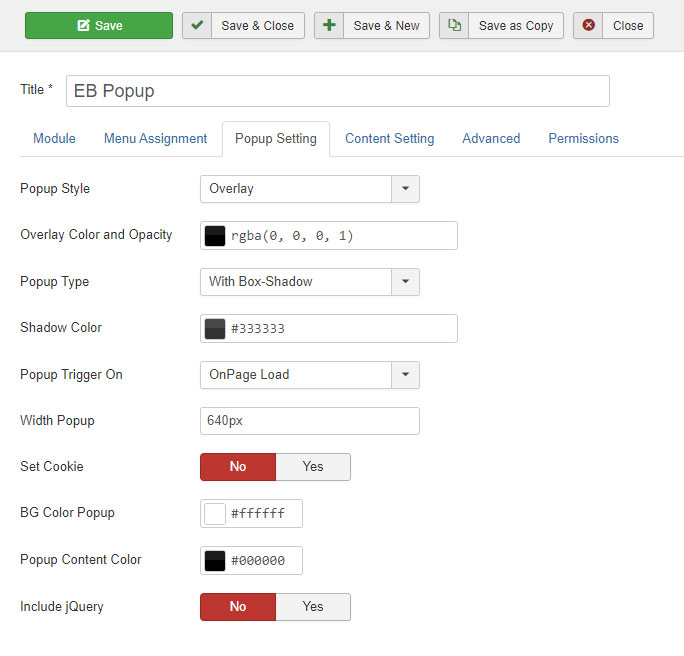The width and height of the screenshot is (684, 656).
Task: Expand the Popup Type dropdown arrow
Action: click(x=405, y=282)
